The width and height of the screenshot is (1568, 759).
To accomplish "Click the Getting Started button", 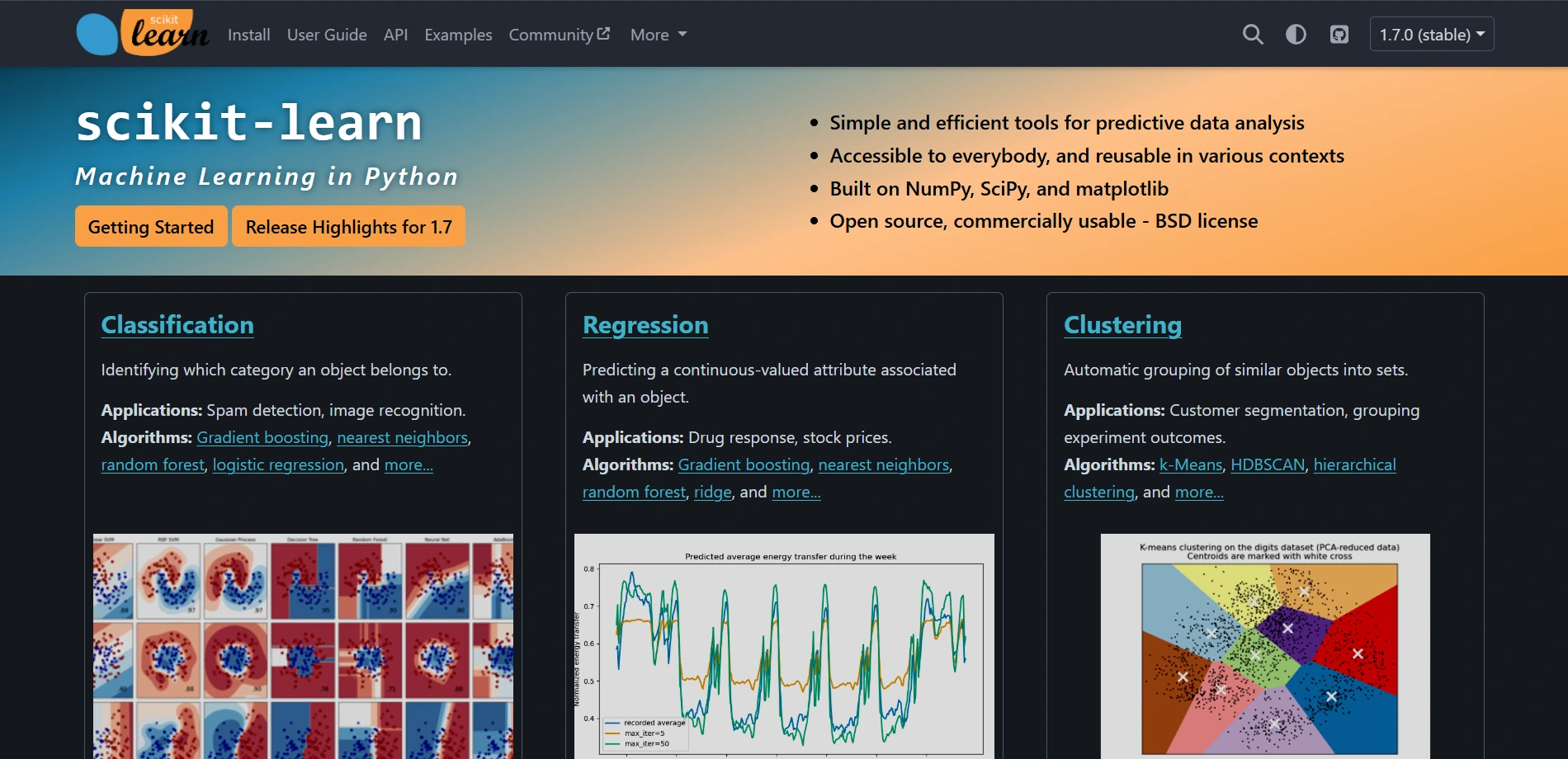I will point(151,227).
